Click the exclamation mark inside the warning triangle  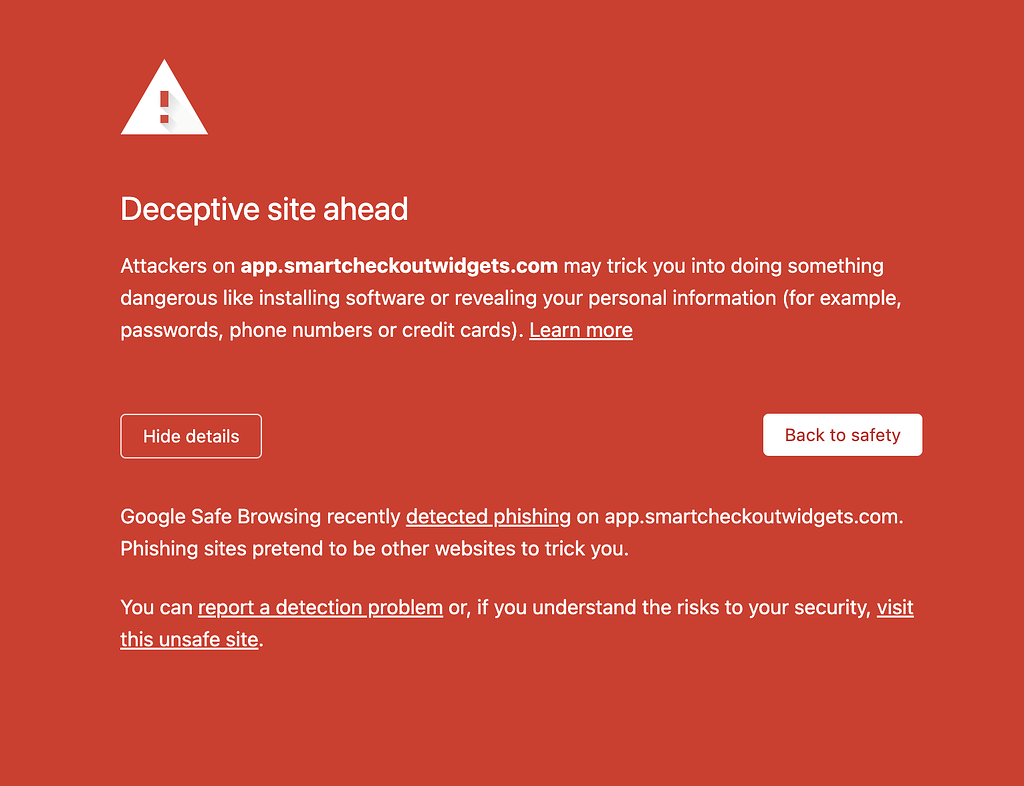[x=164, y=105]
